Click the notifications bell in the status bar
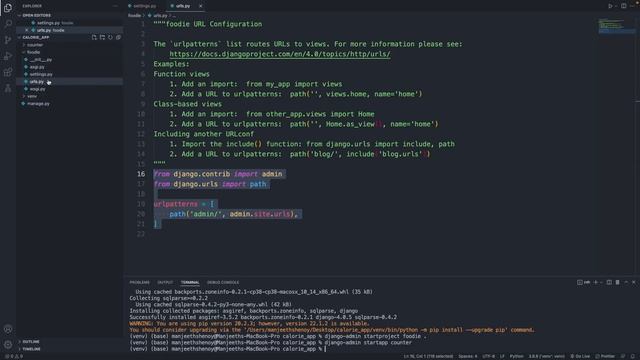640x360 pixels. coord(633,356)
